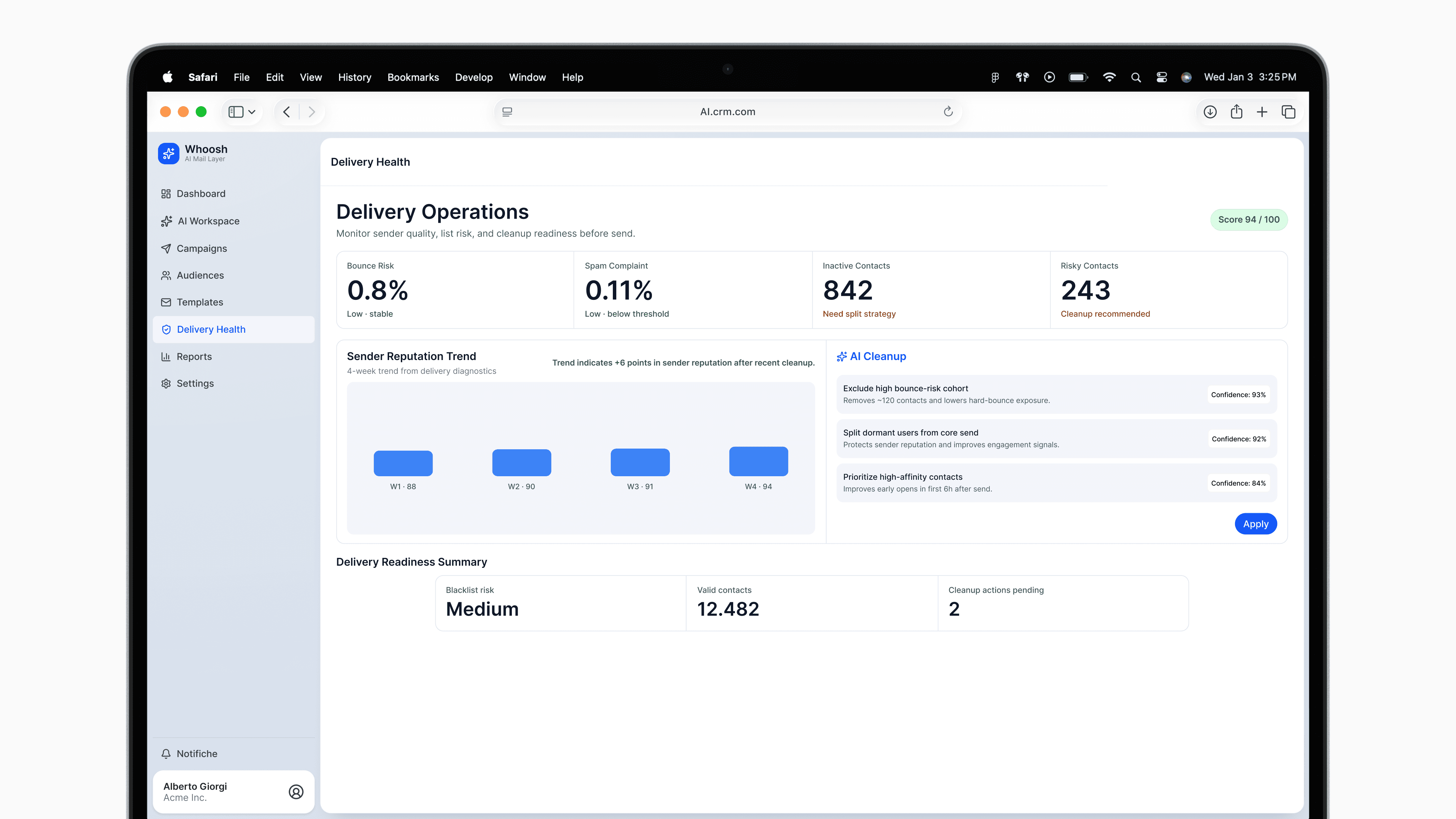Toggle the Safari sidebar
This screenshot has height=819, width=1456.
(236, 112)
